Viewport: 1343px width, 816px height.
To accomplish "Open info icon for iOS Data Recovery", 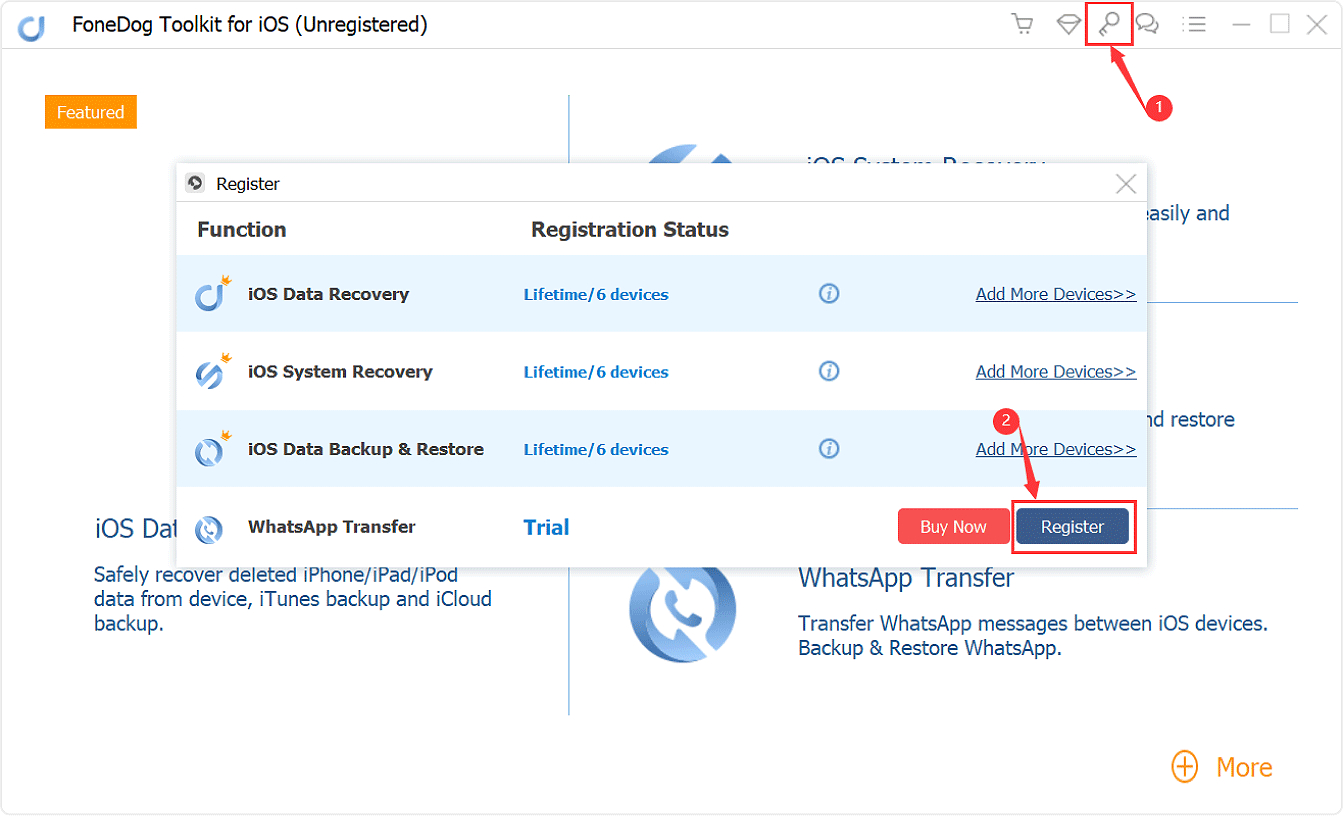I will 829,294.
